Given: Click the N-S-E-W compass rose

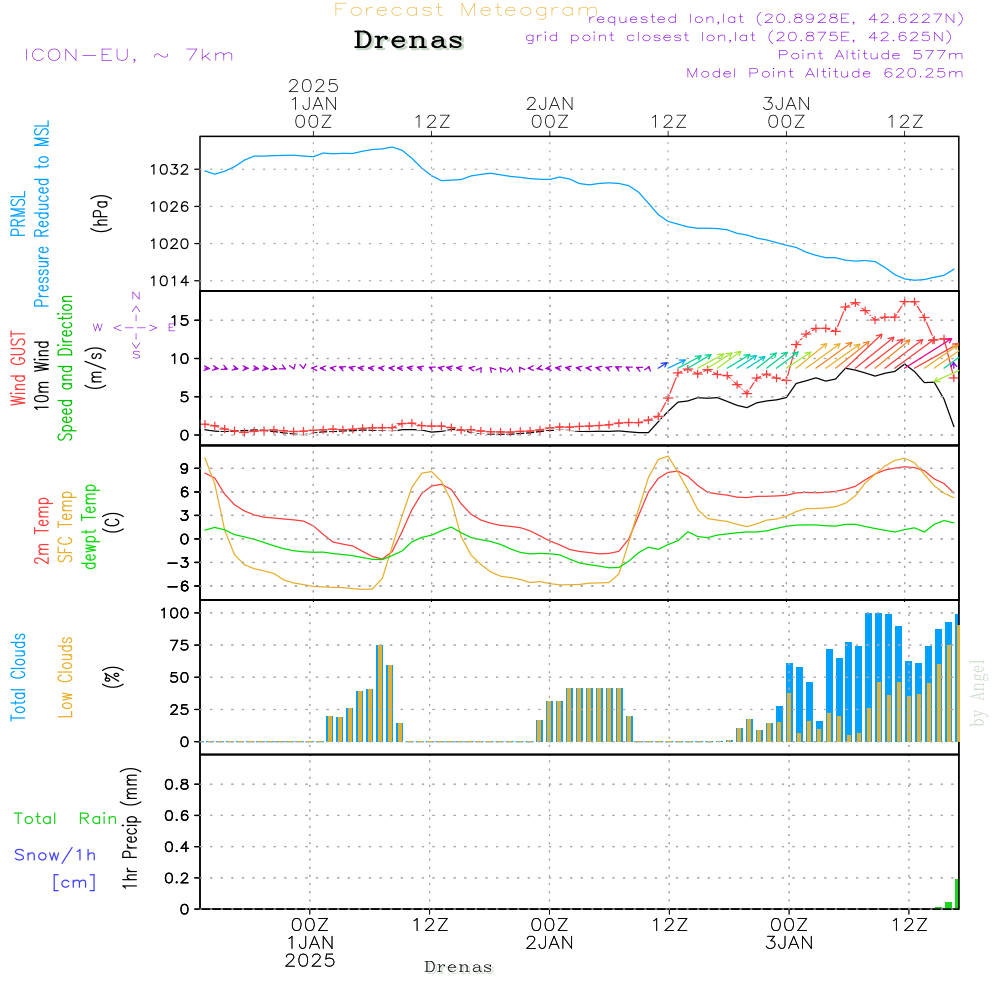Looking at the screenshot, I should click(135, 327).
